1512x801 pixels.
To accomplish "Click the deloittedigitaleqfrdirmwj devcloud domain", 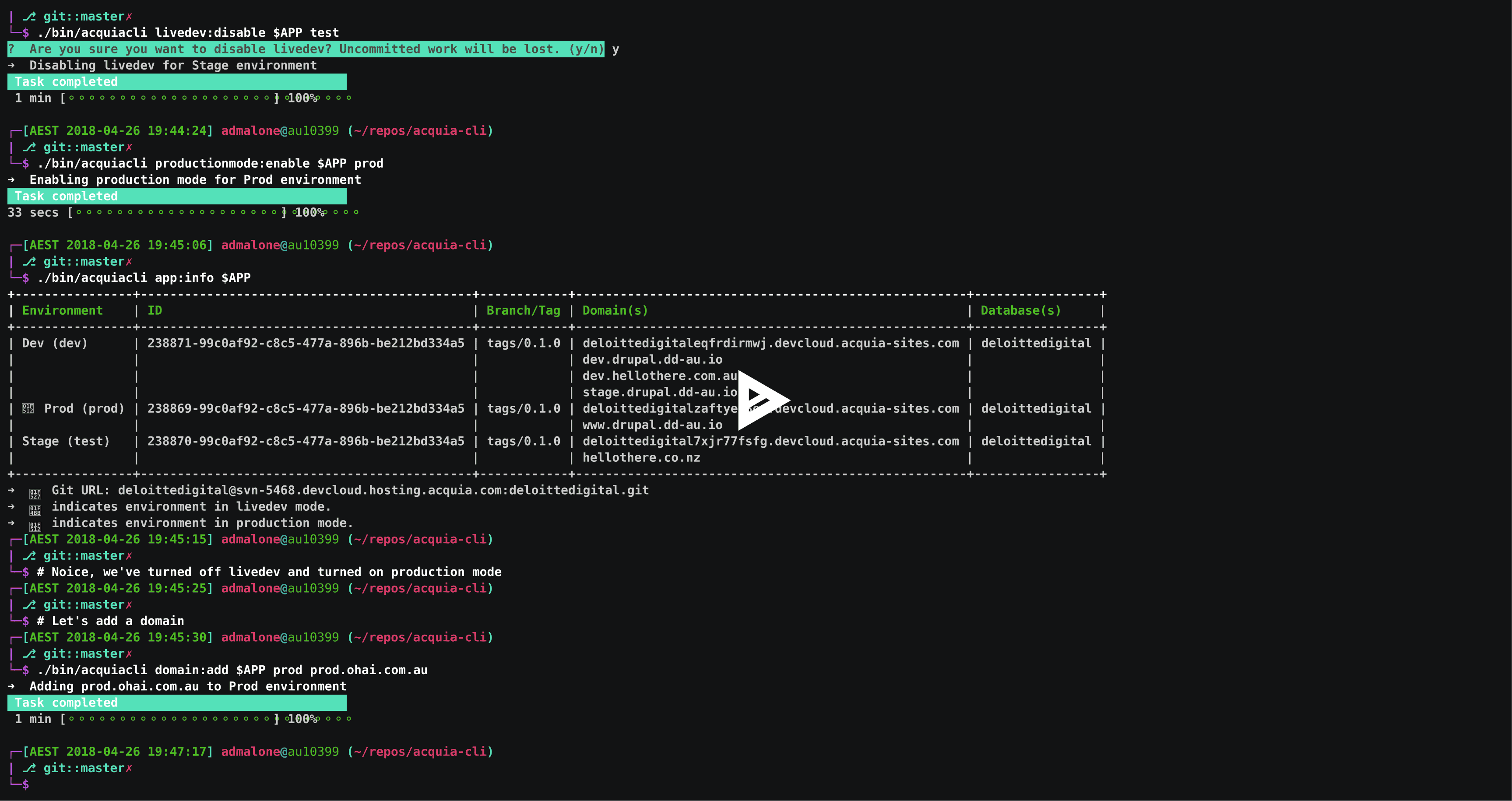I will click(771, 343).
